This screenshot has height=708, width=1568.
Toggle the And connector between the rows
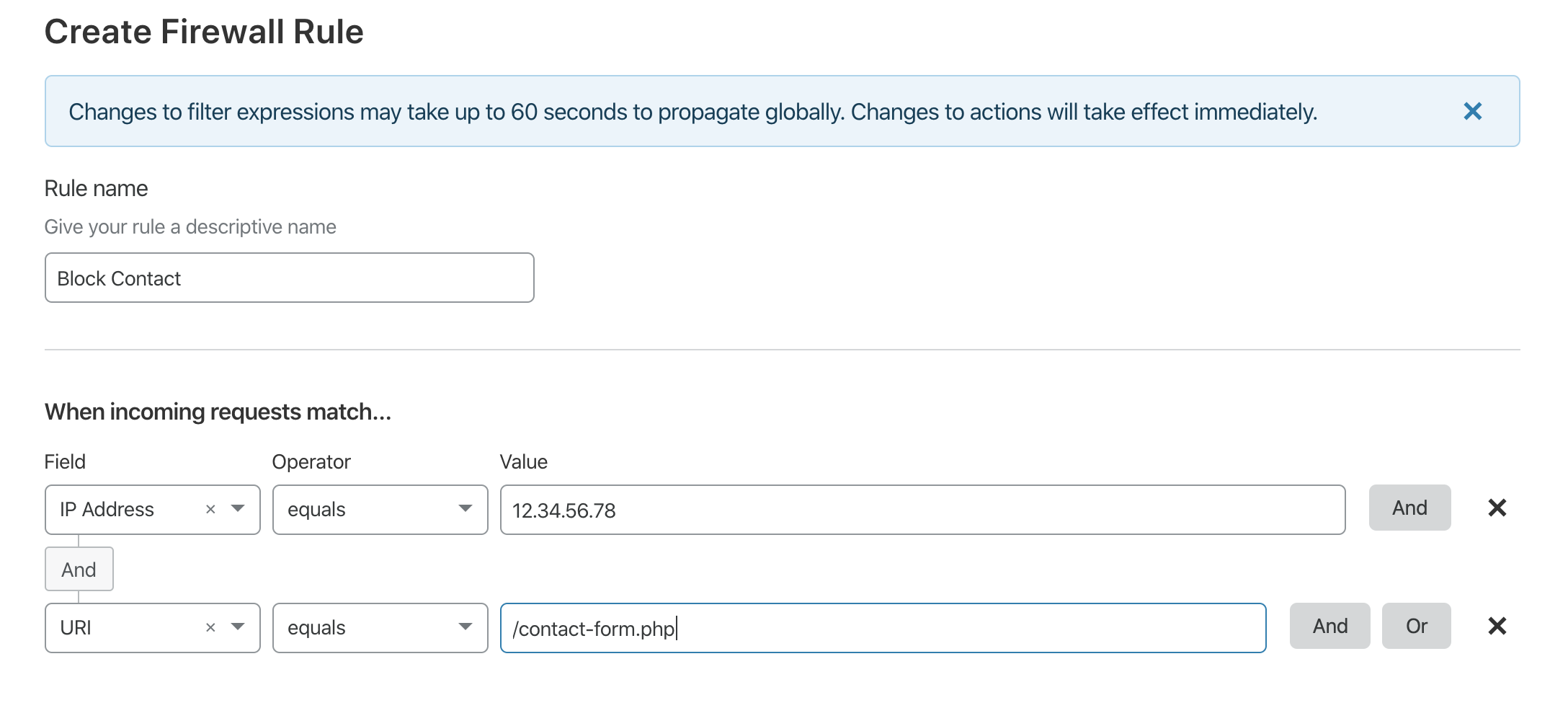(79, 570)
